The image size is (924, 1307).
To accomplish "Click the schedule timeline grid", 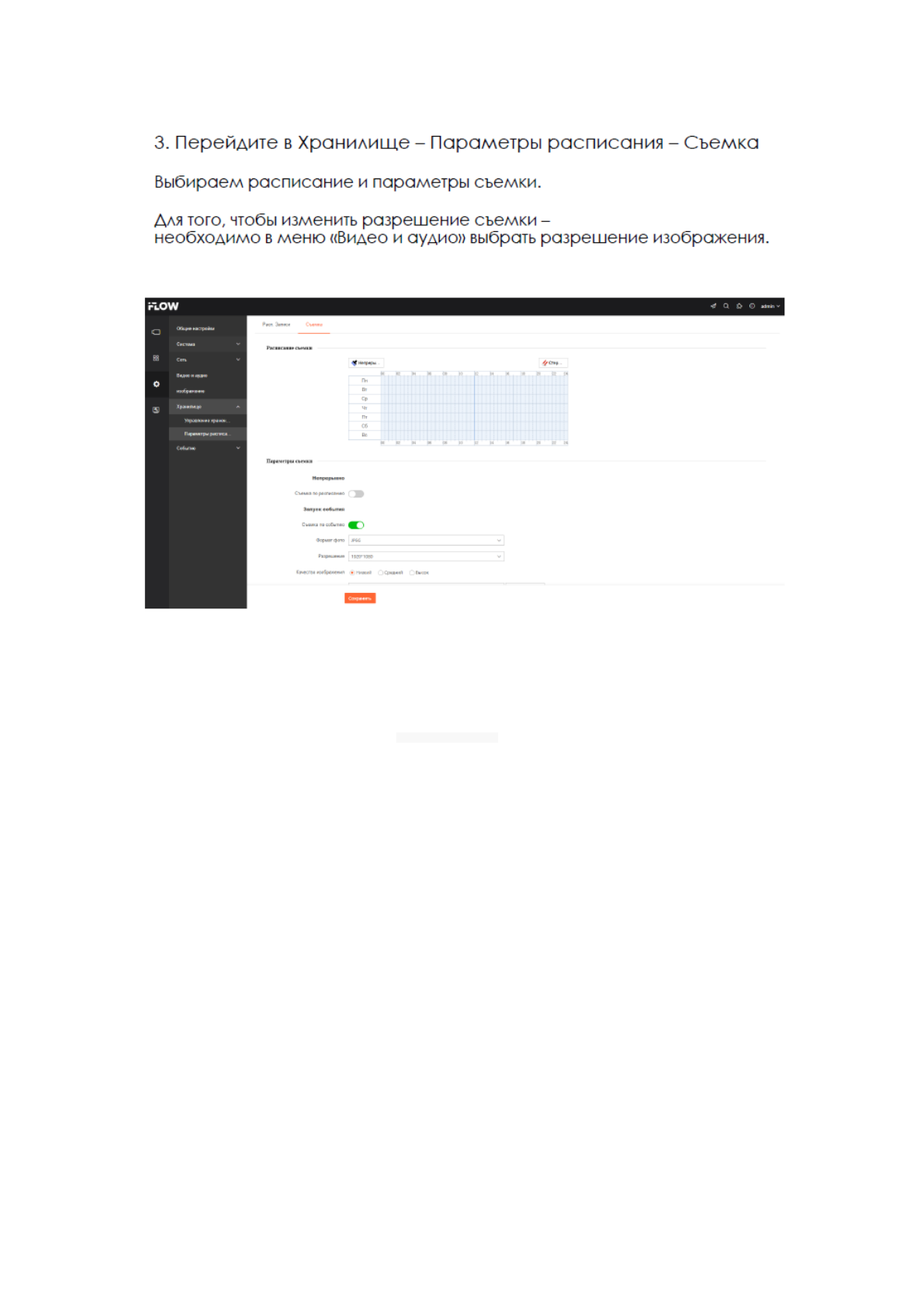I will click(x=474, y=408).
